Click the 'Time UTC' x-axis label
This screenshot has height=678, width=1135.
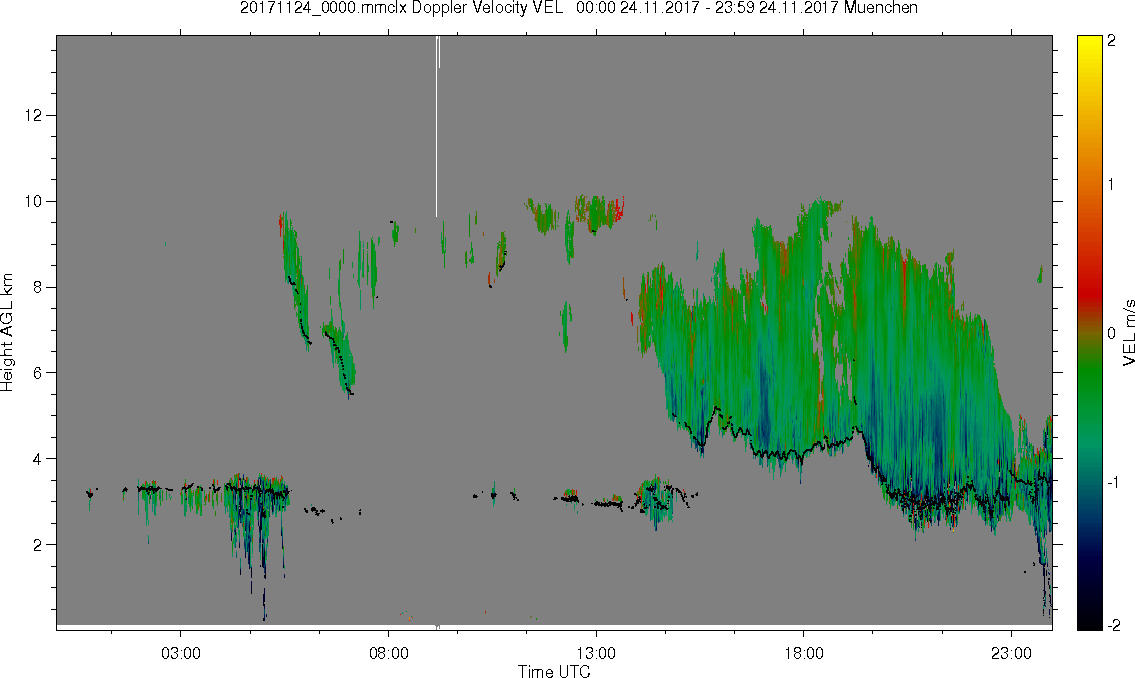point(554,671)
